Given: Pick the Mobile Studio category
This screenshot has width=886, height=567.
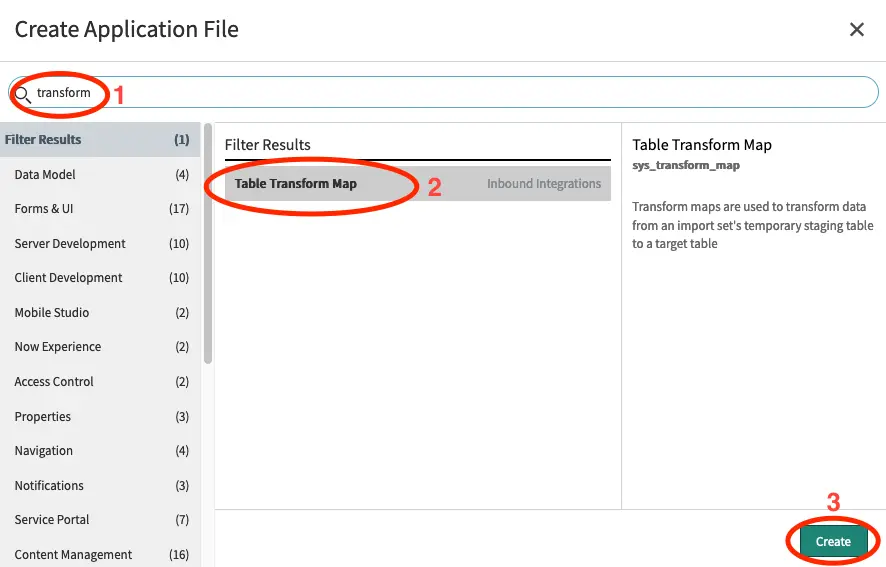Looking at the screenshot, I should [x=98, y=313].
